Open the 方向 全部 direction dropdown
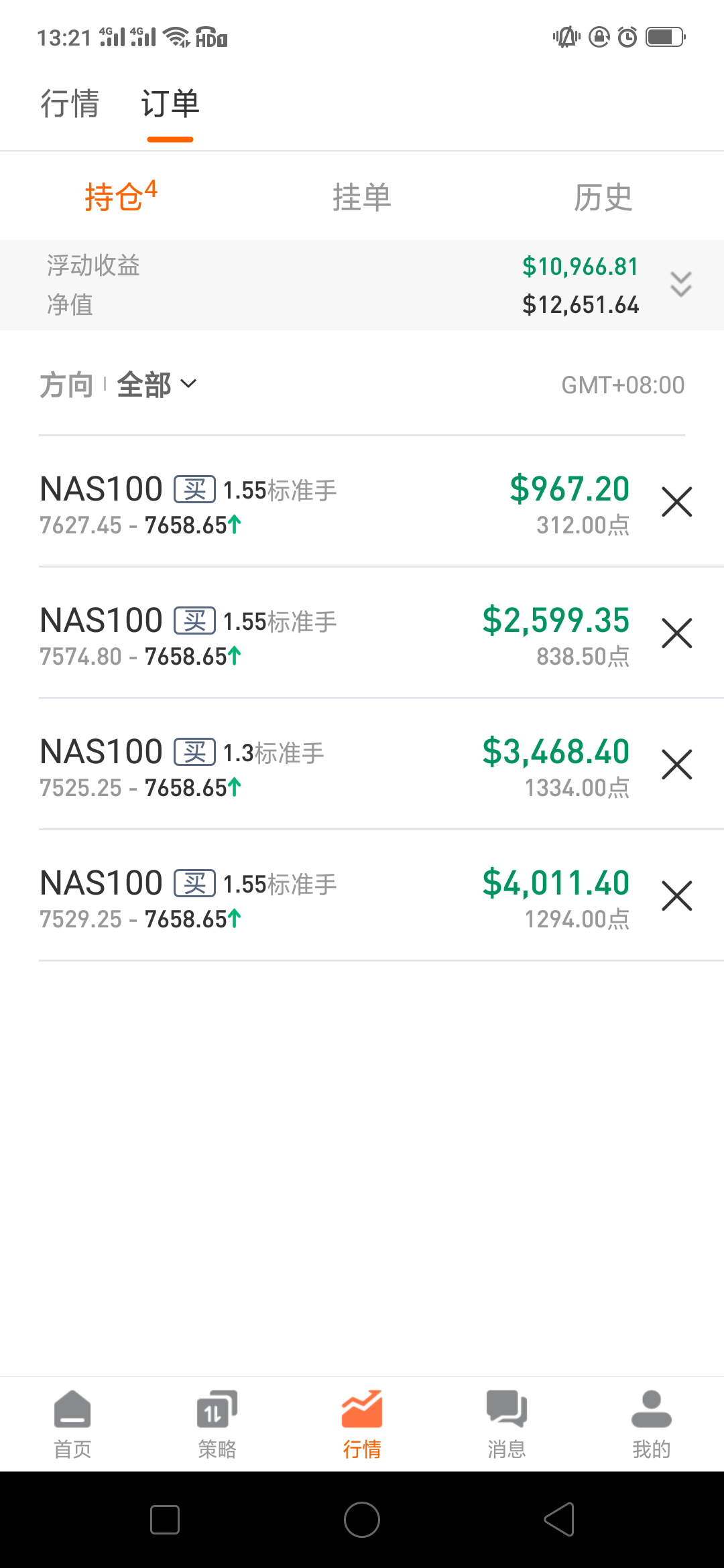 coord(156,385)
